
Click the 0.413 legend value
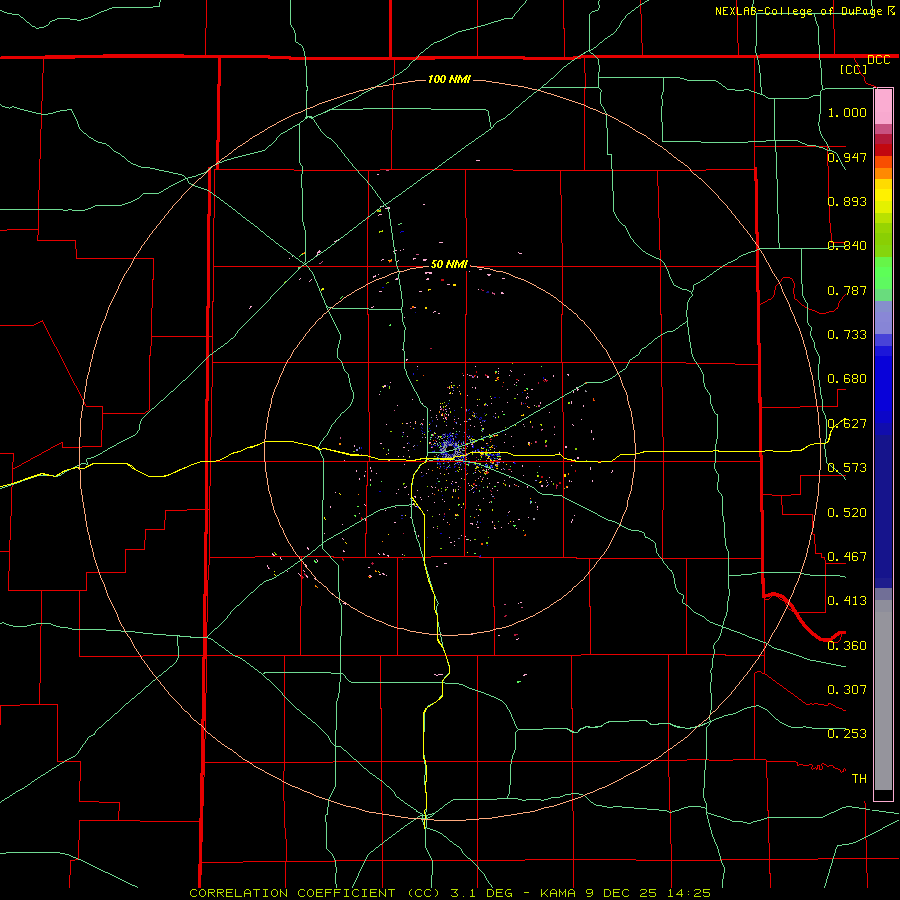[847, 601]
